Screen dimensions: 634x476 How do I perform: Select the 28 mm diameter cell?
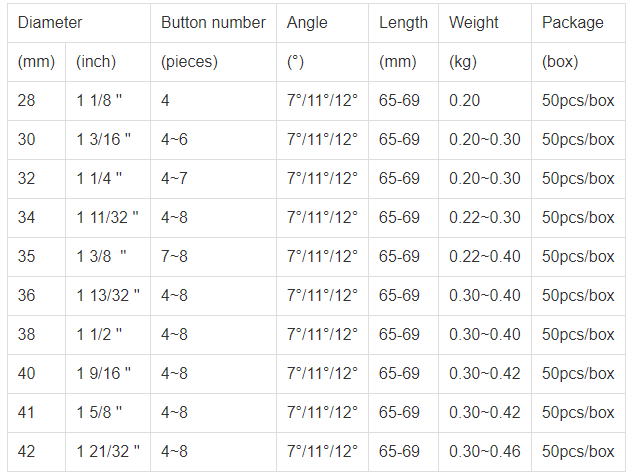(36, 101)
